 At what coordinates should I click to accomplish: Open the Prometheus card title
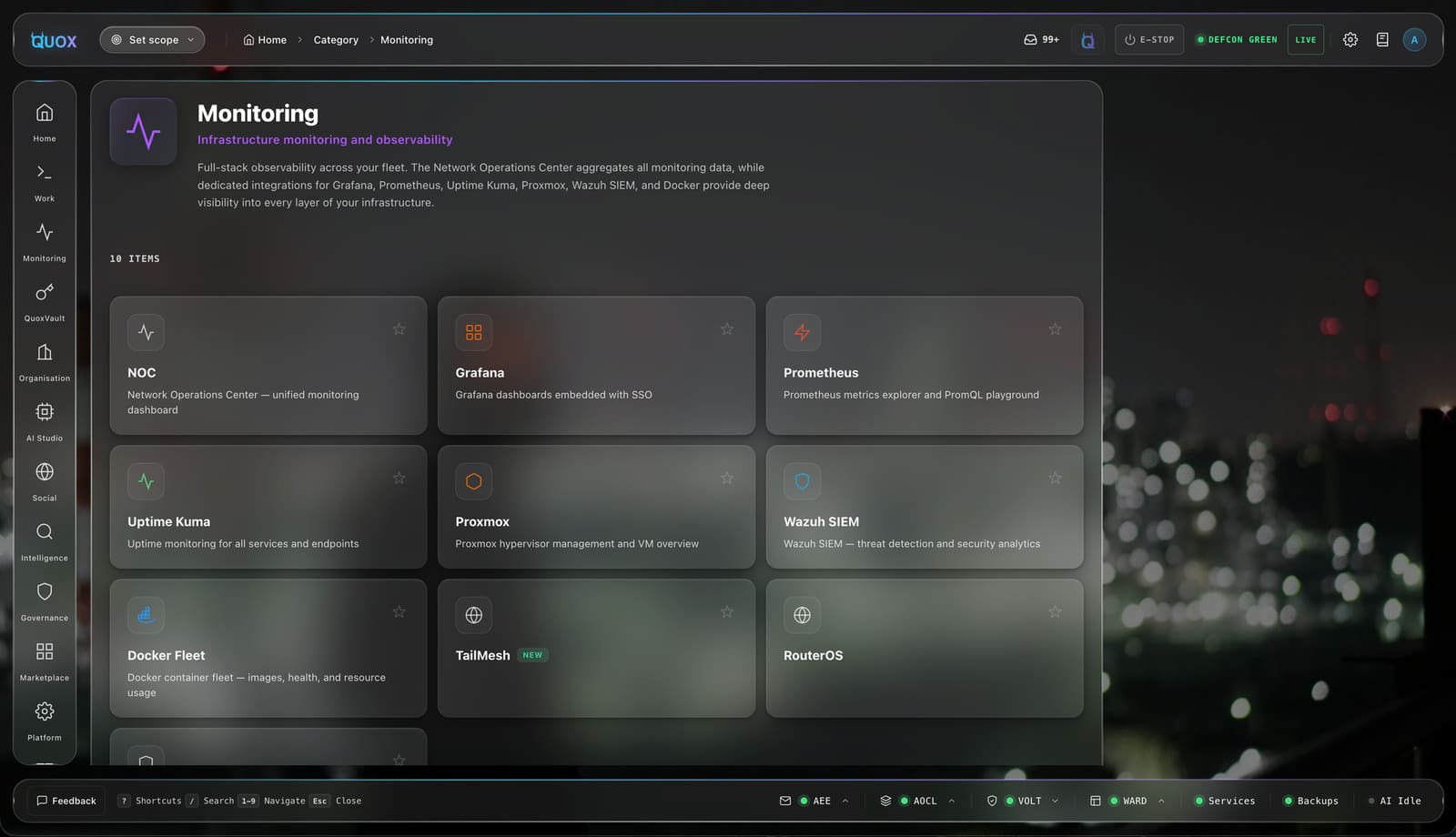pyautogui.click(x=821, y=373)
